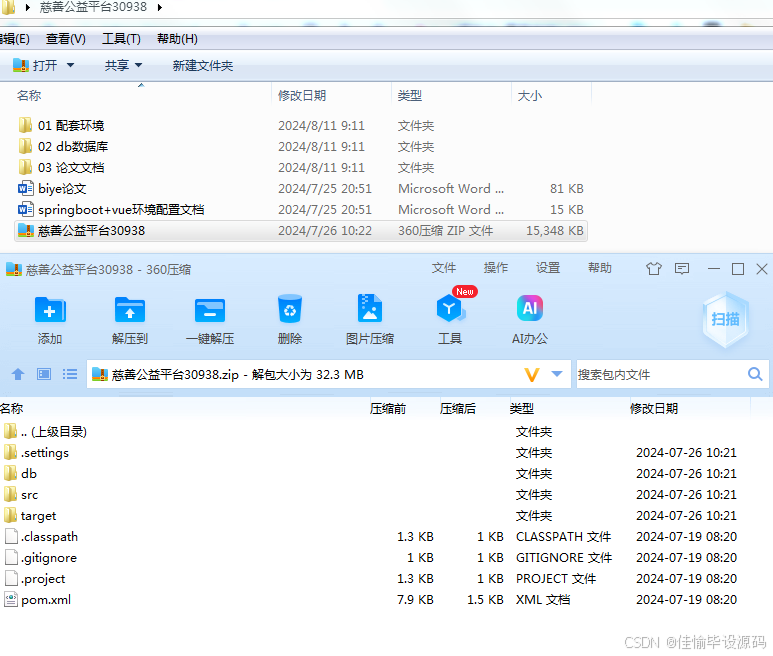This screenshot has width=773, height=656.
Task: Click the 一键解压 (one-click extract) icon
Action: pyautogui.click(x=210, y=310)
